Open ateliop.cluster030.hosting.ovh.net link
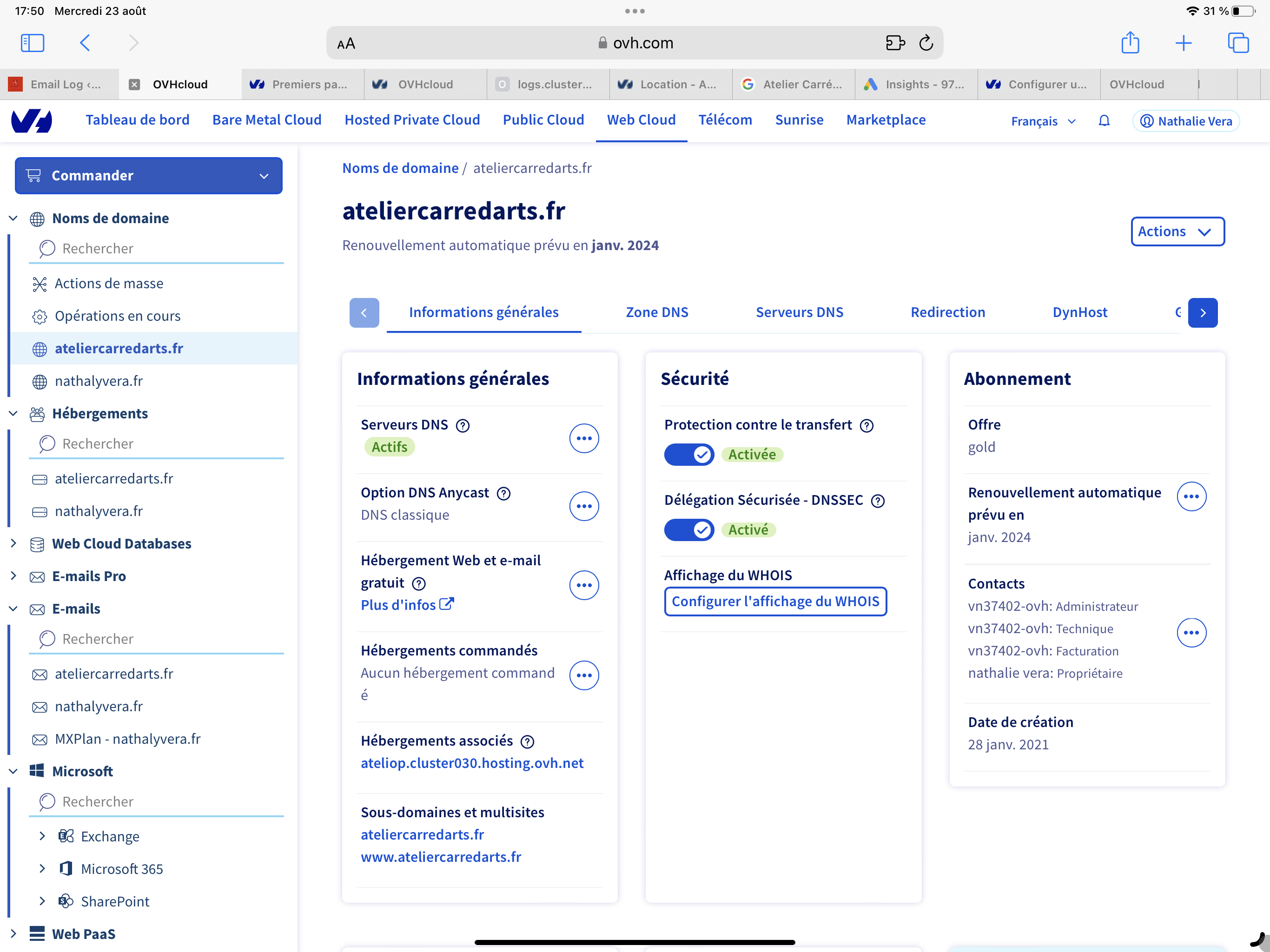The image size is (1270, 952). (x=471, y=763)
